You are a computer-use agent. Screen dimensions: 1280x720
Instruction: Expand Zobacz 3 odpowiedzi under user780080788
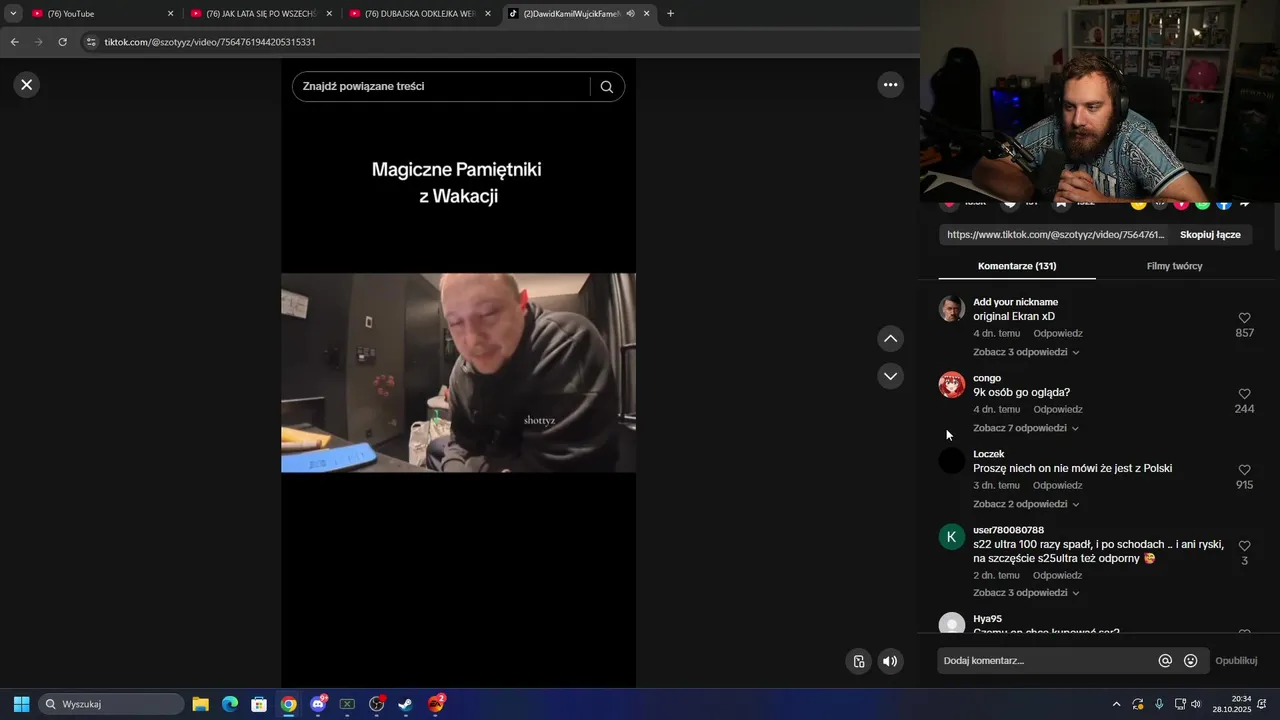click(1026, 592)
